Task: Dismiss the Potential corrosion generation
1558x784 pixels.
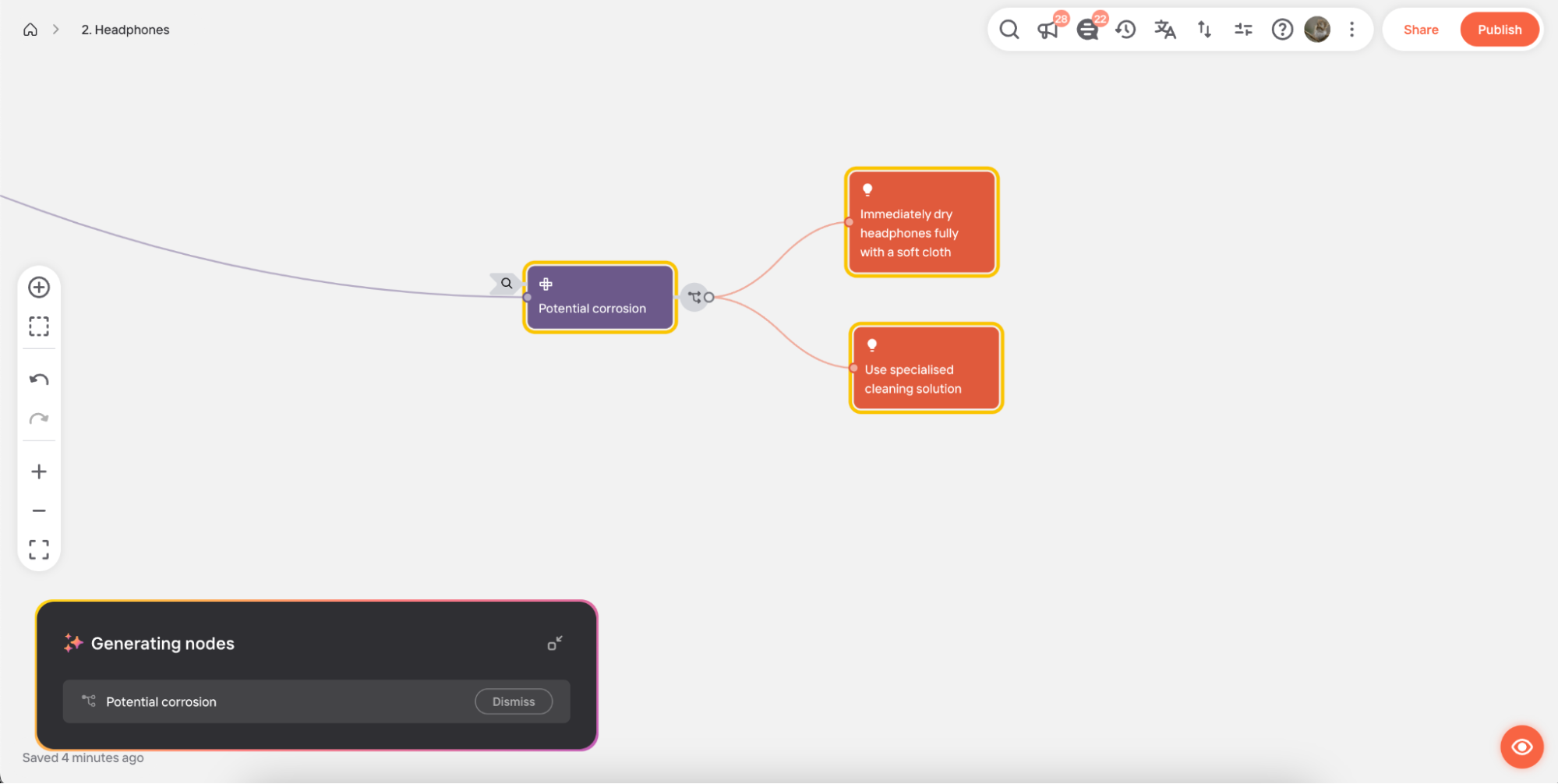Action: point(514,701)
